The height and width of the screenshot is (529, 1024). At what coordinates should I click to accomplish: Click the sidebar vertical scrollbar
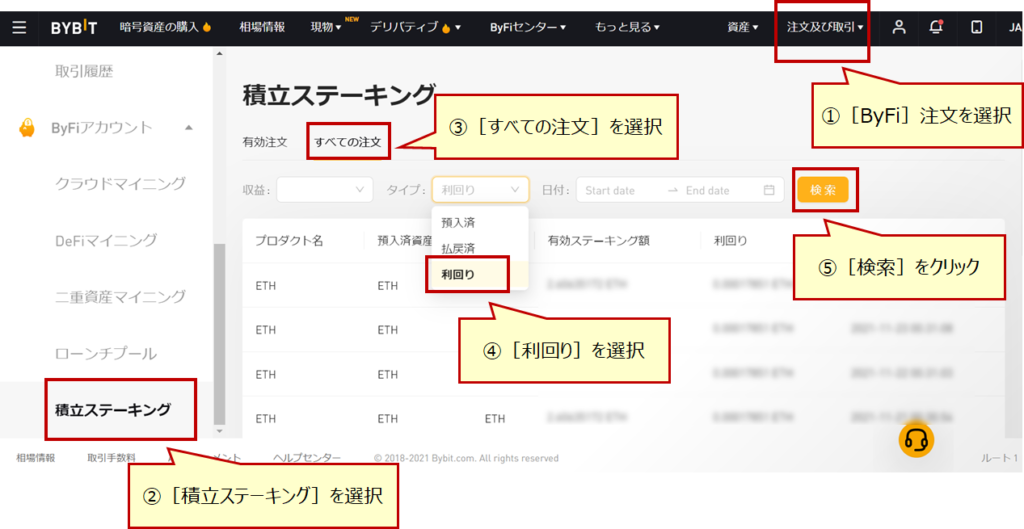pos(220,333)
